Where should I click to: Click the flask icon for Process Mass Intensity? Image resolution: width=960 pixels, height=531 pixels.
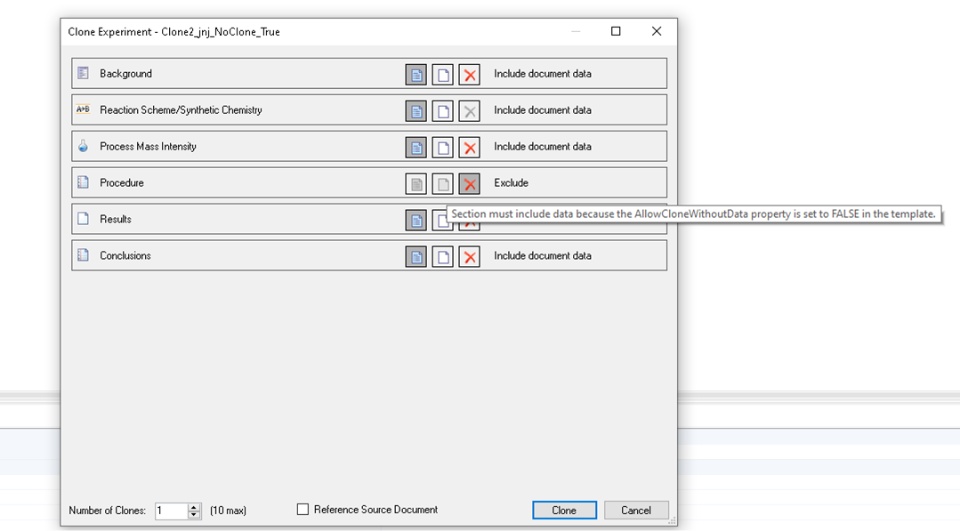tap(83, 146)
